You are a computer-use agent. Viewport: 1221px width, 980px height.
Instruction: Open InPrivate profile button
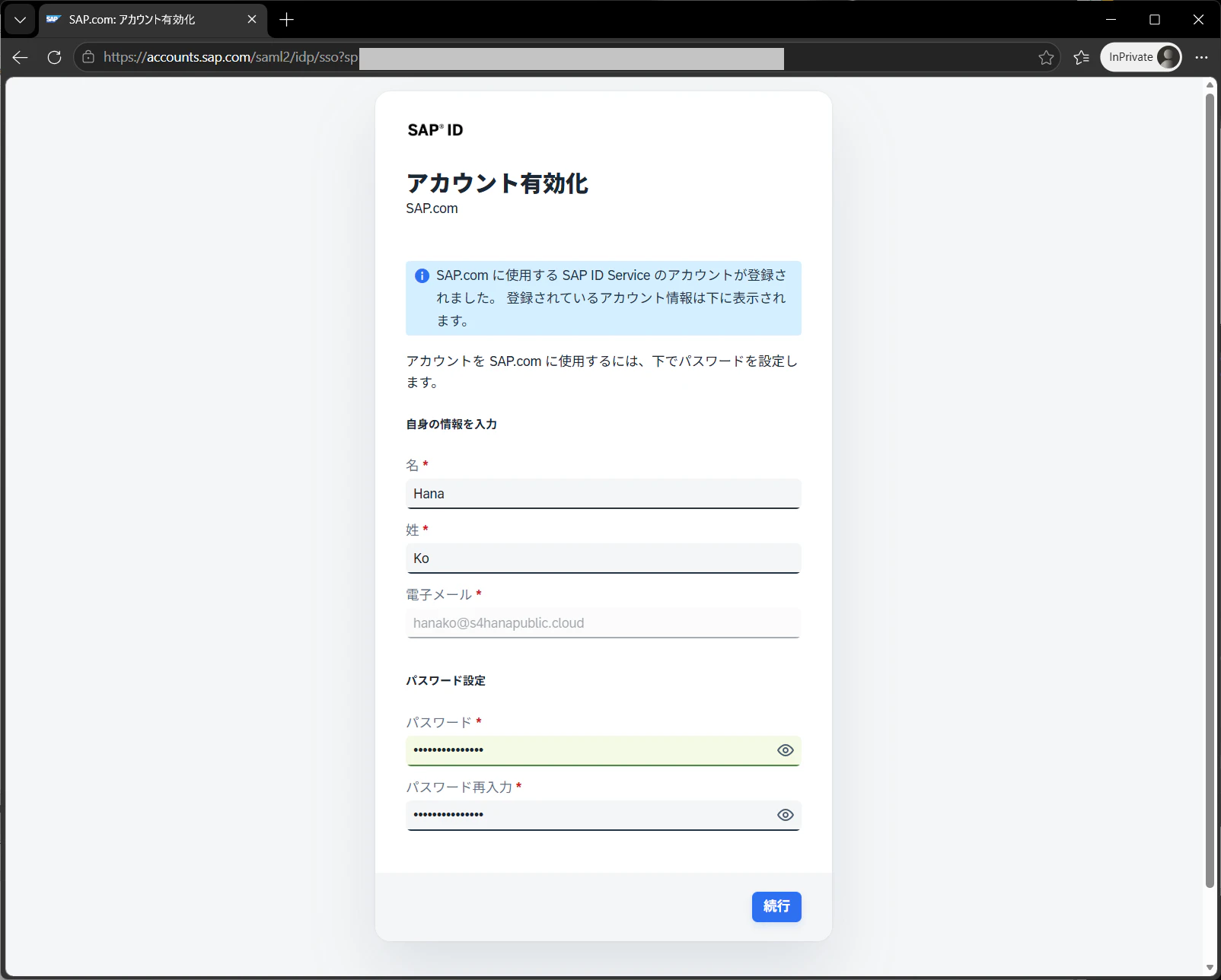point(1141,57)
